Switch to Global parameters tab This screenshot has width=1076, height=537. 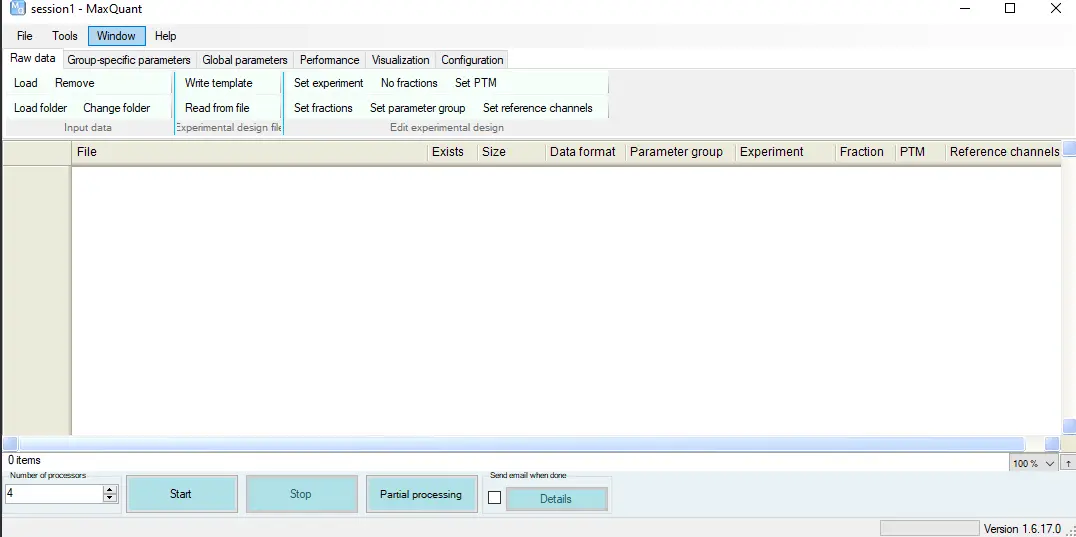(245, 60)
